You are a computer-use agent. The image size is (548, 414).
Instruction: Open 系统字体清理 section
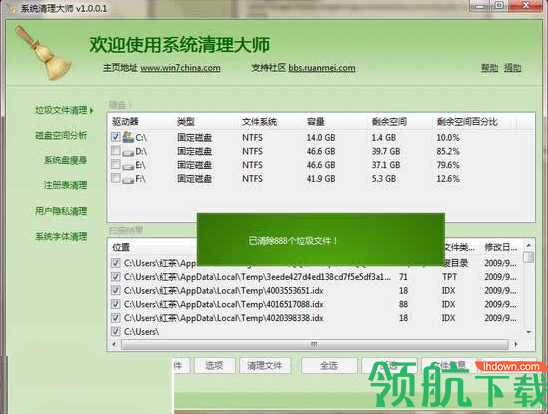[61, 236]
